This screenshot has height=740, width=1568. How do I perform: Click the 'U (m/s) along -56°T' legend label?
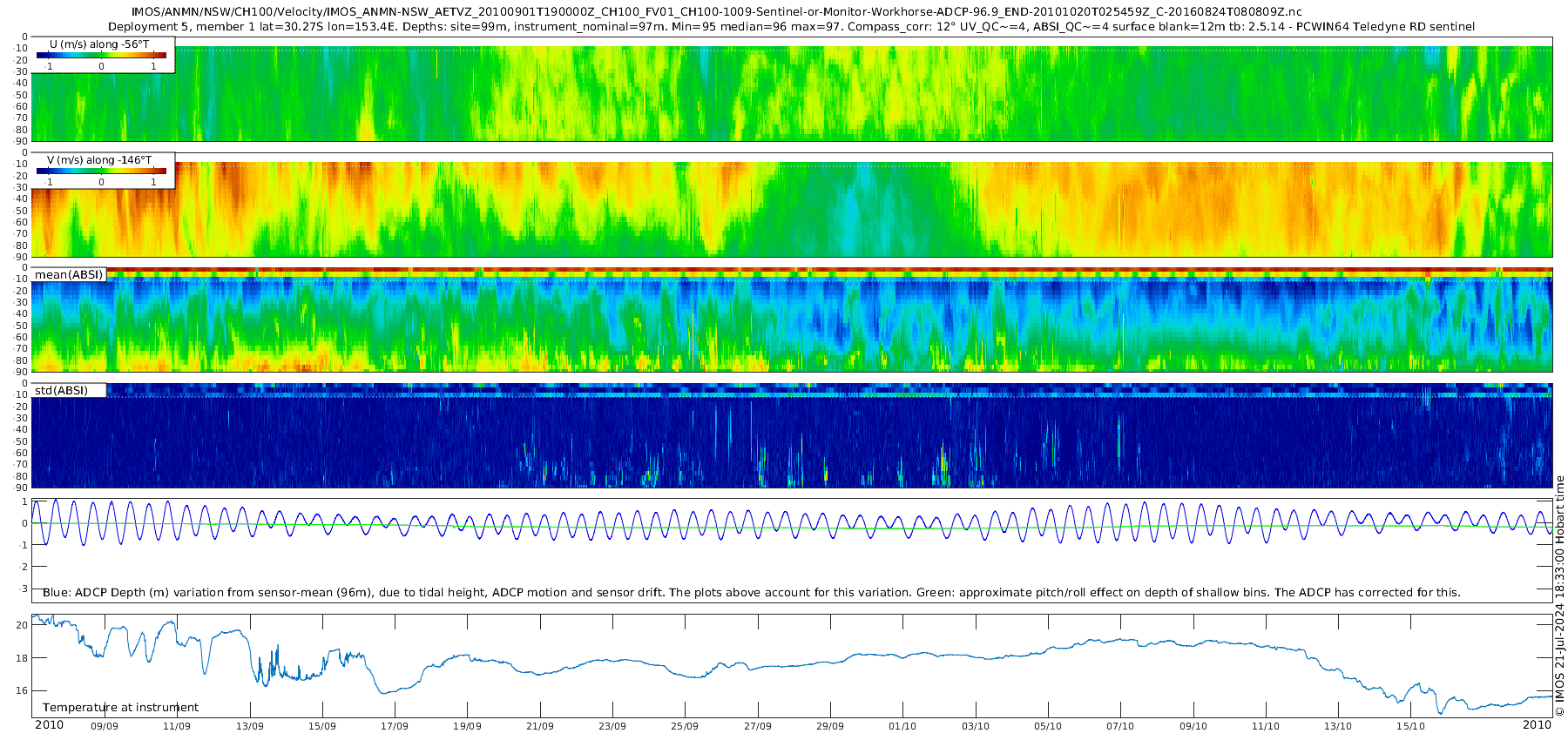101,44
